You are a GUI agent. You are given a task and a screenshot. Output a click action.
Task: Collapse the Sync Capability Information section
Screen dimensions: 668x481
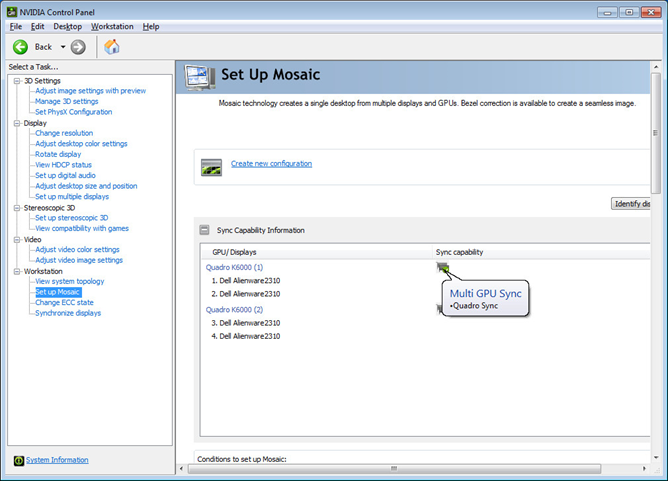point(205,230)
